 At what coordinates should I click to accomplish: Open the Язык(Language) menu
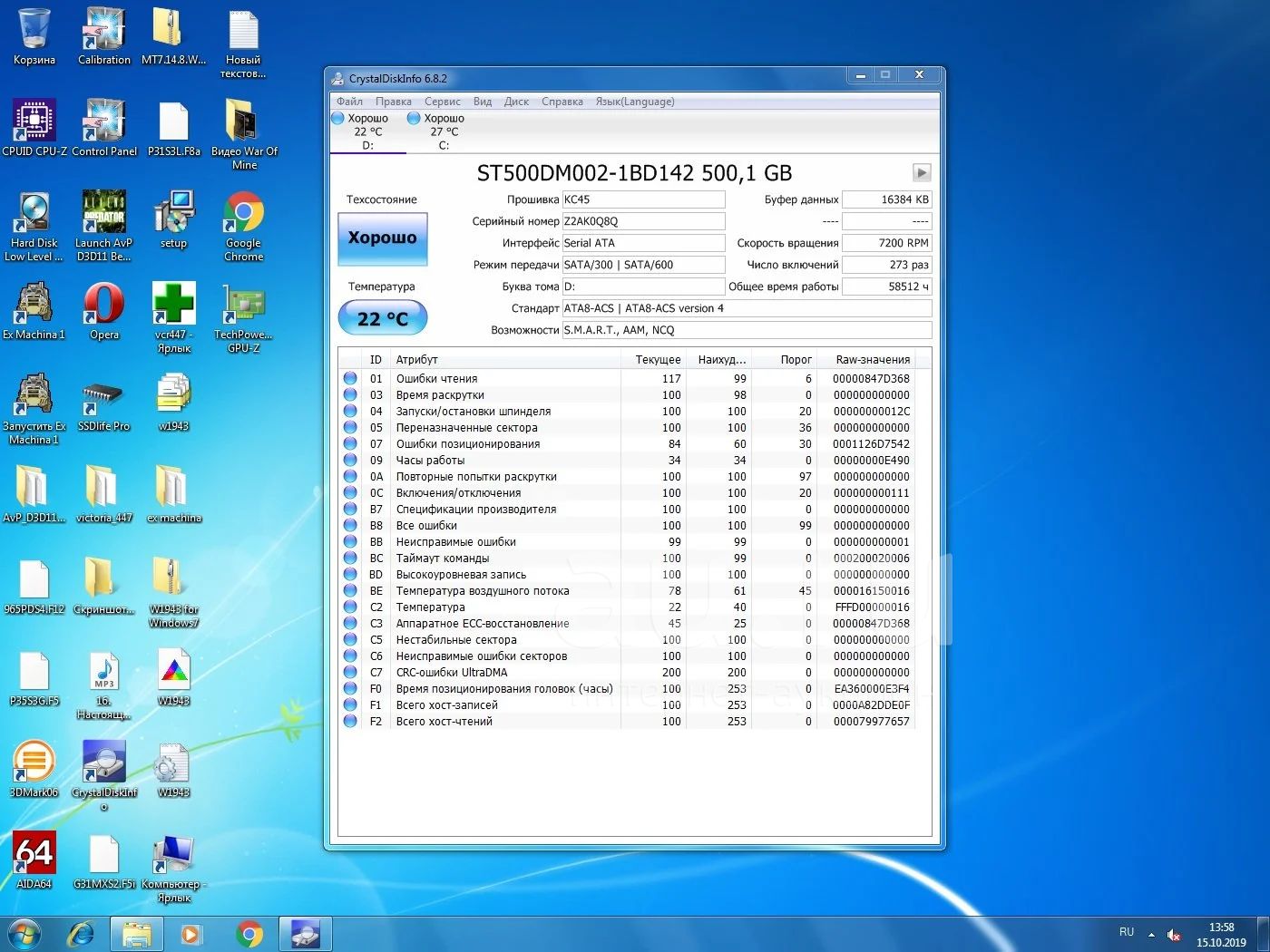coord(635,102)
